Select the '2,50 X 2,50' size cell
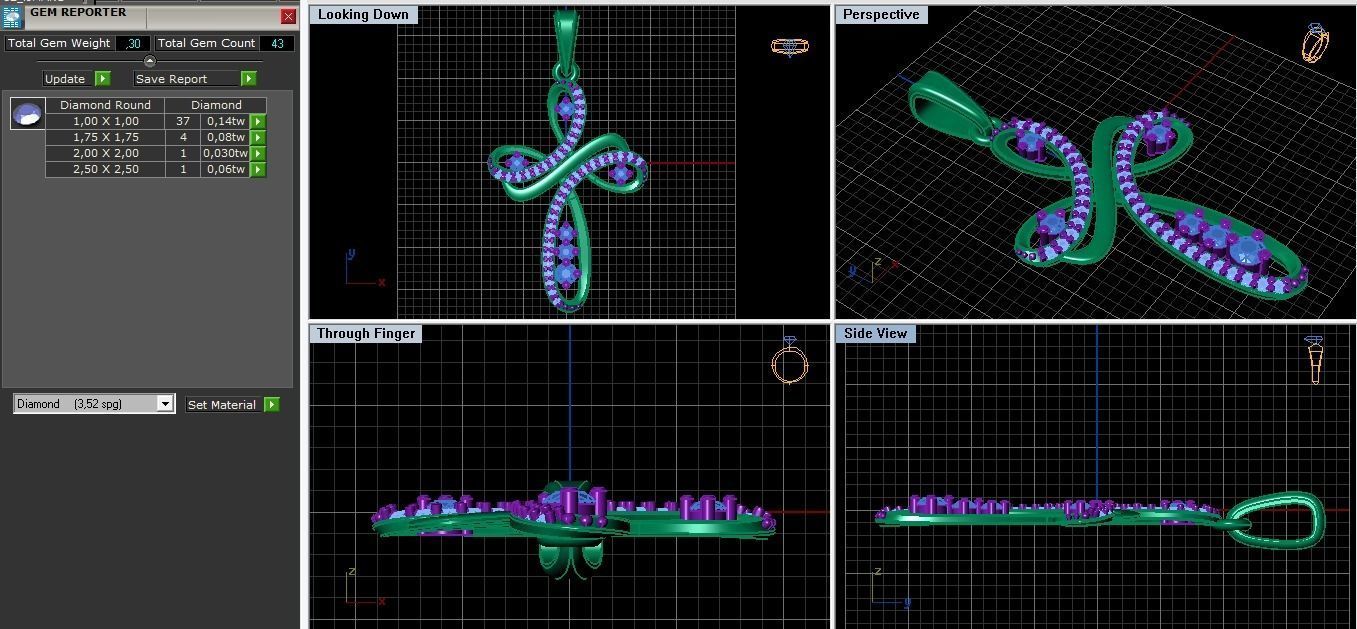 (x=105, y=169)
